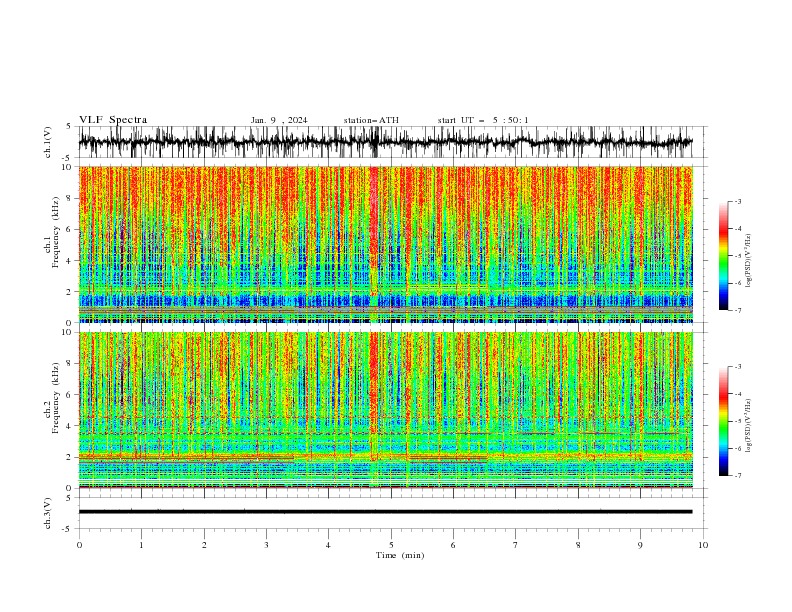Screen dimensions: 792x612
Task: Select the date label "Jan. 9 , 2024"
Action: [279, 120]
